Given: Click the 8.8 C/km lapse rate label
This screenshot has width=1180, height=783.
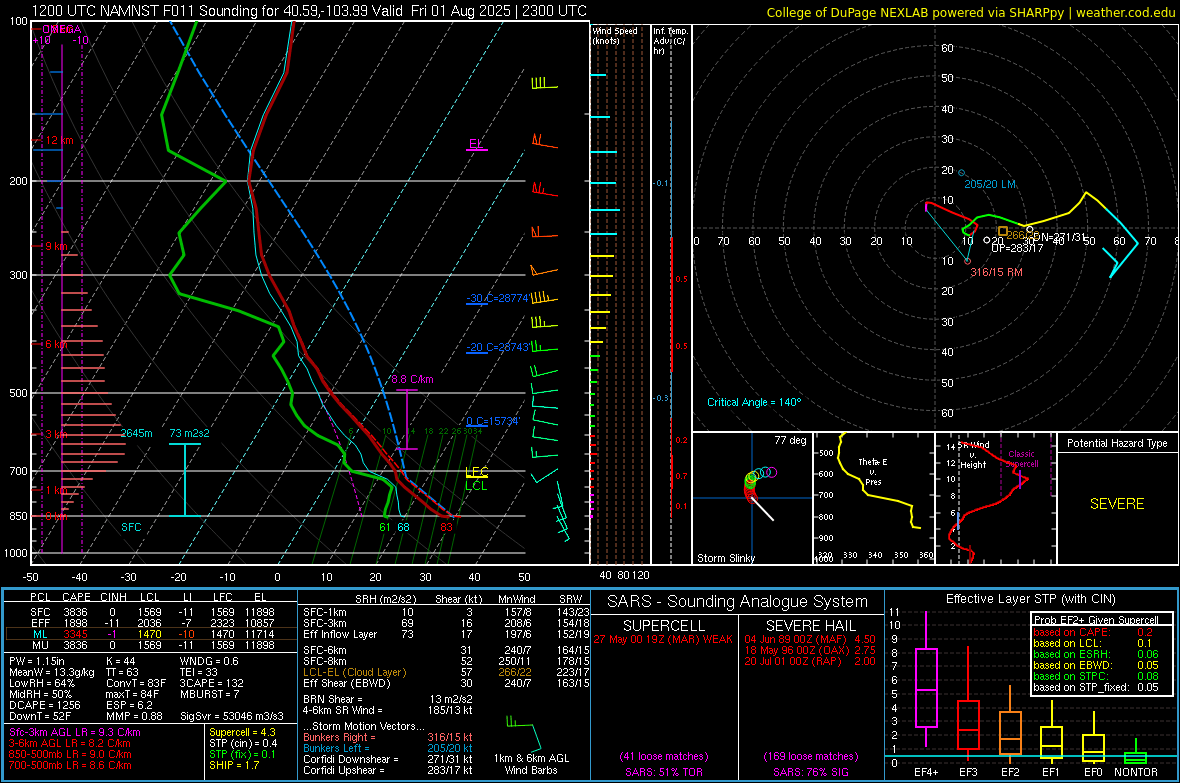Looking at the screenshot, I should [x=412, y=379].
